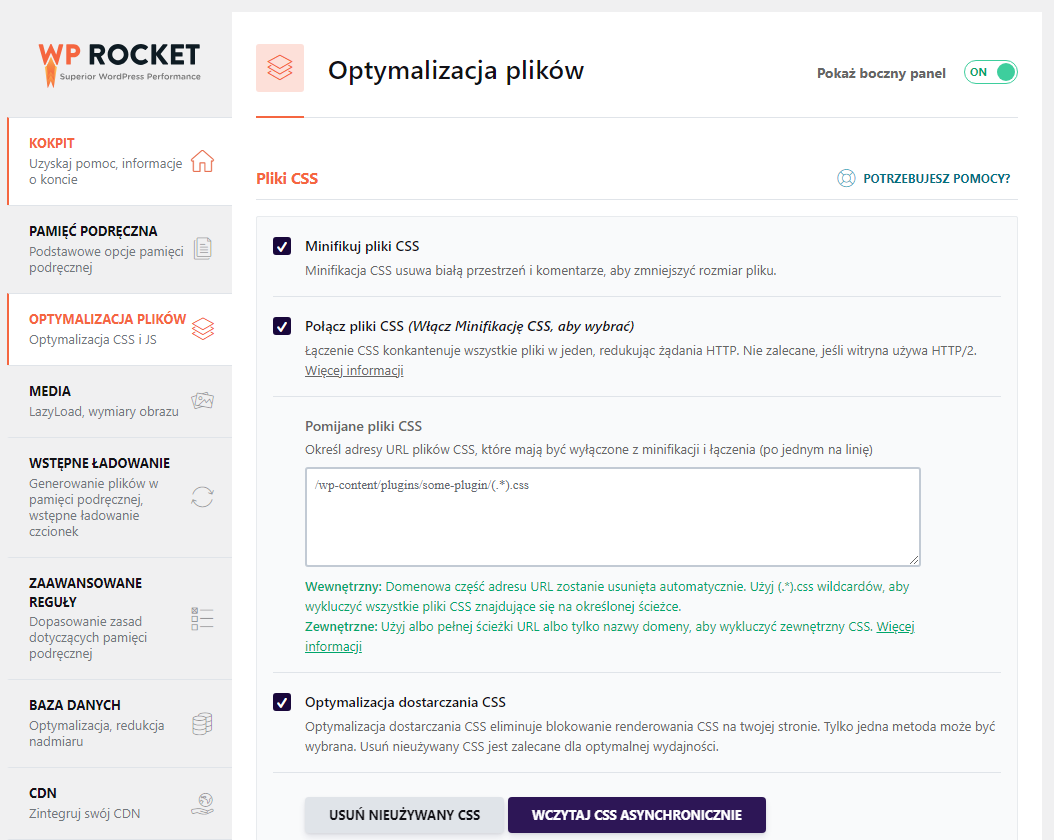Uncheck Minifikuj pliki CSS checkbox
The image size is (1054, 840).
coord(282,246)
